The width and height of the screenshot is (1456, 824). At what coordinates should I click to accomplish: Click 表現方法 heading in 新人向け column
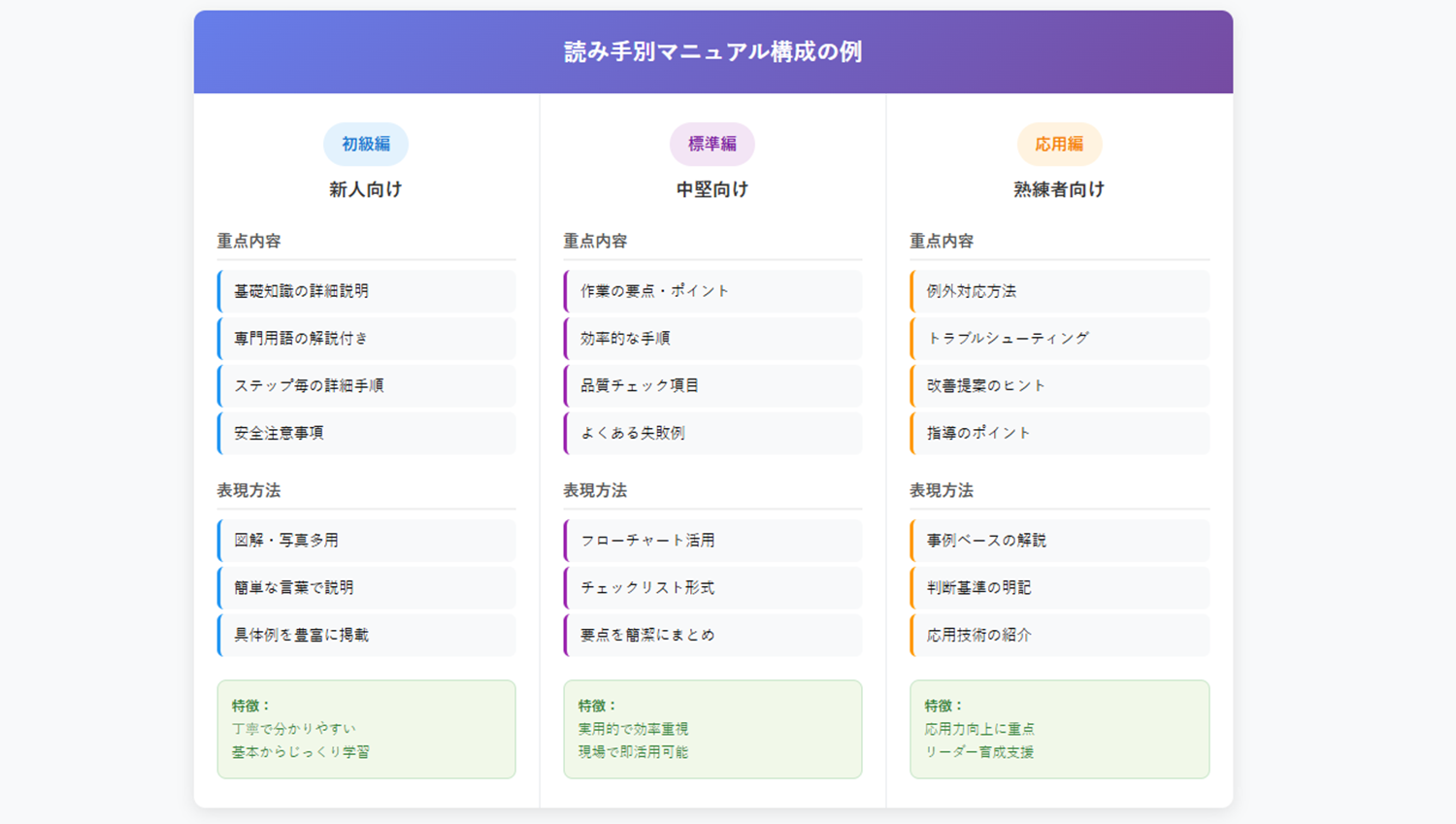(248, 490)
